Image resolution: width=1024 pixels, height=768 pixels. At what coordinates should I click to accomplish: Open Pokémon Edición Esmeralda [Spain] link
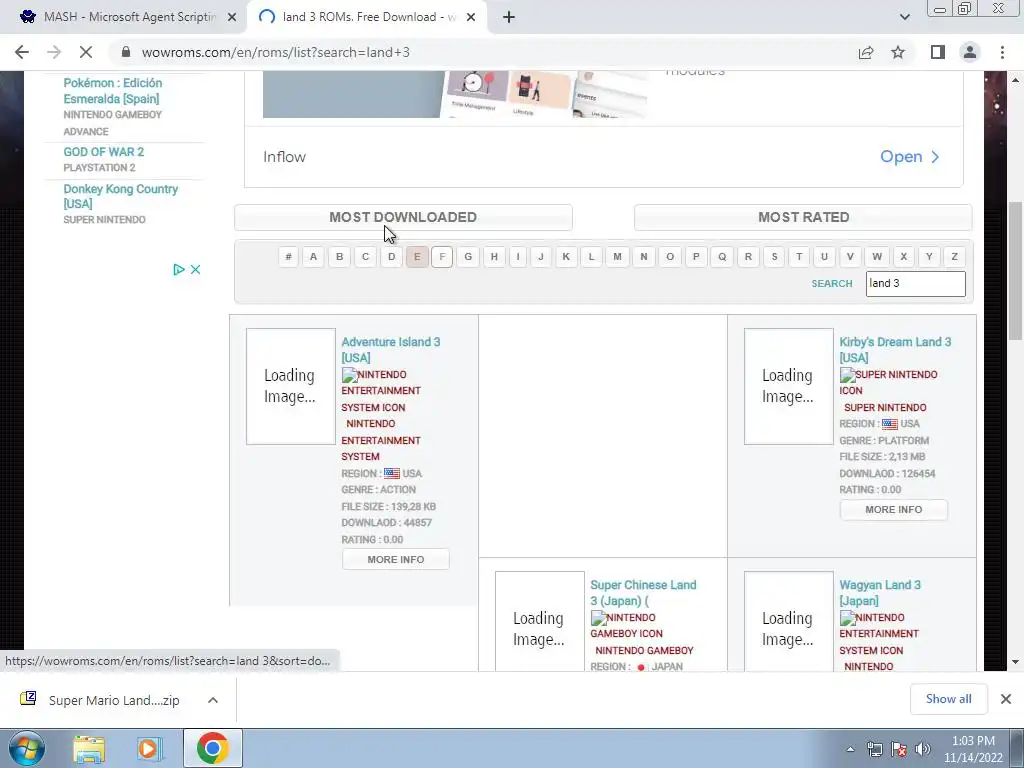click(112, 91)
